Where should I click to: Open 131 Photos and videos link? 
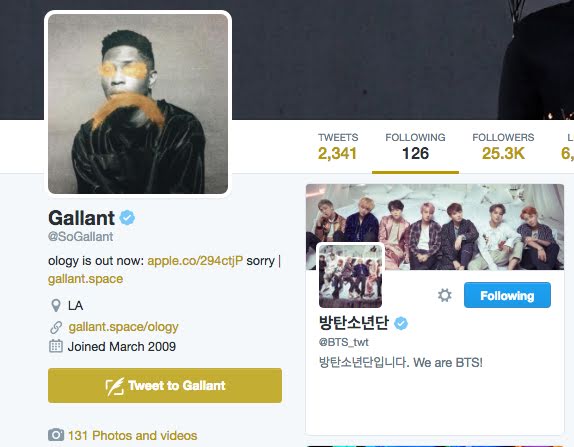pyautogui.click(x=133, y=435)
